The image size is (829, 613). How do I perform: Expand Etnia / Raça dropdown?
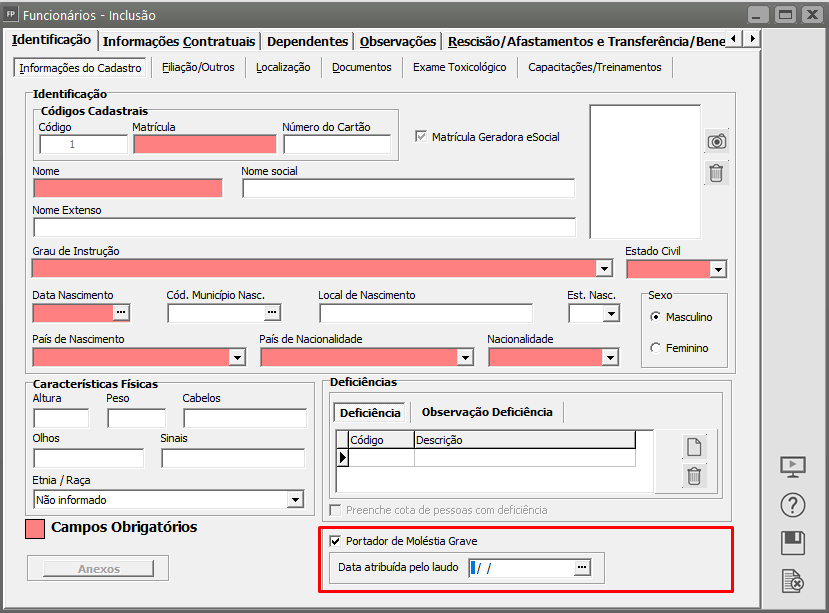pos(295,499)
